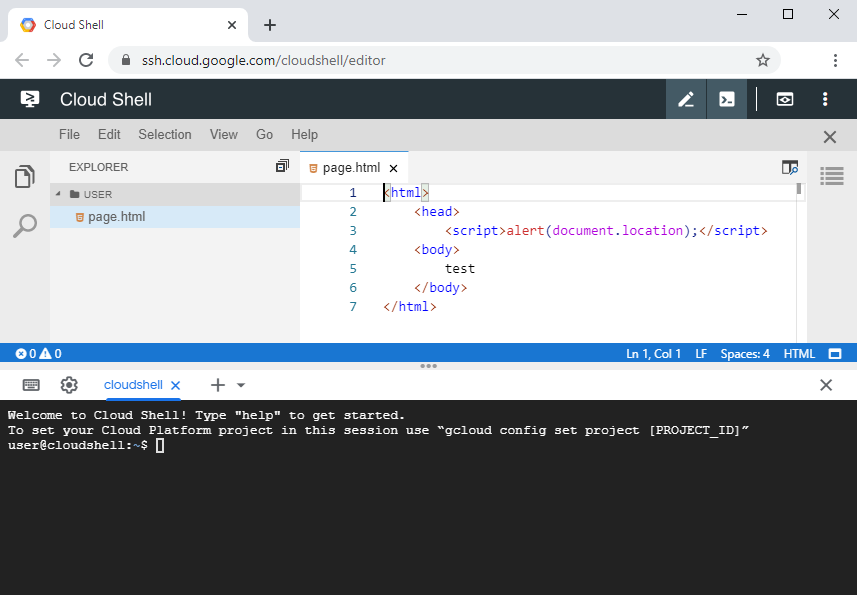
Task: Open terminal settings with the gear icon
Action: [x=68, y=385]
